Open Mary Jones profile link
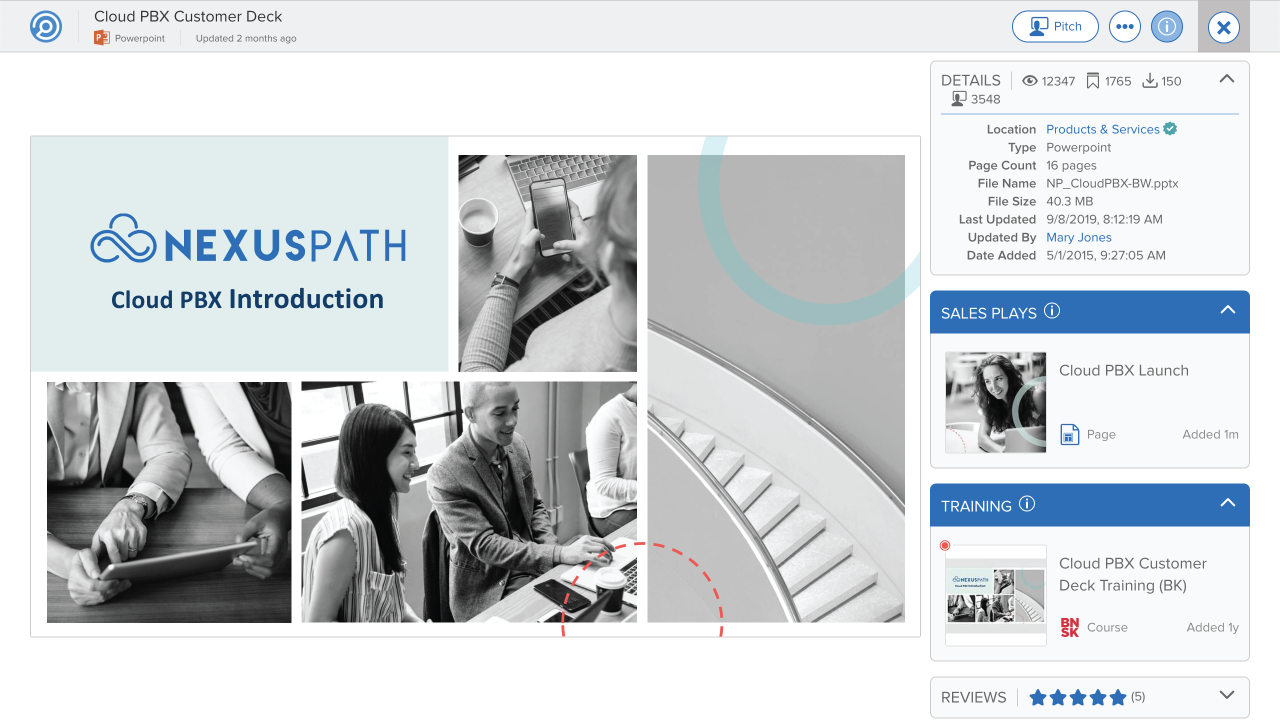Screen dimensions: 1280x720 click(1079, 237)
